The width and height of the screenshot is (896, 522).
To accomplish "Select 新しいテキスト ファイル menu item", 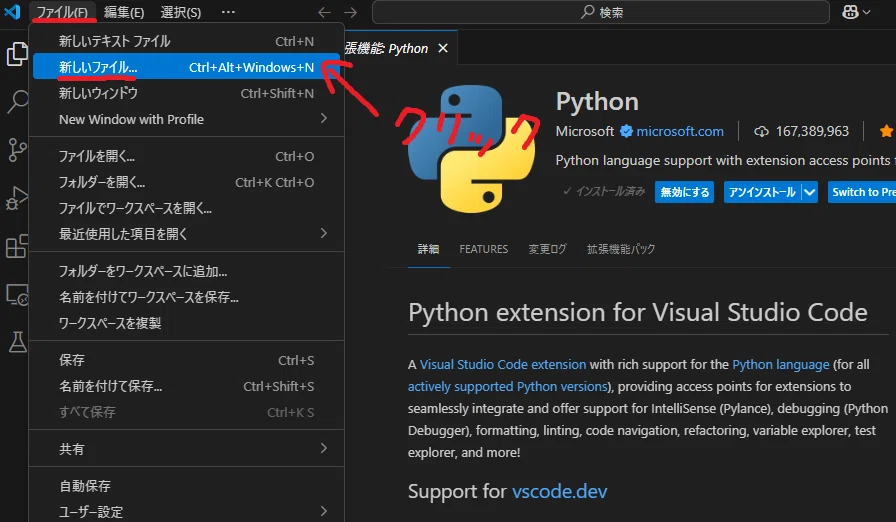I will coord(186,41).
